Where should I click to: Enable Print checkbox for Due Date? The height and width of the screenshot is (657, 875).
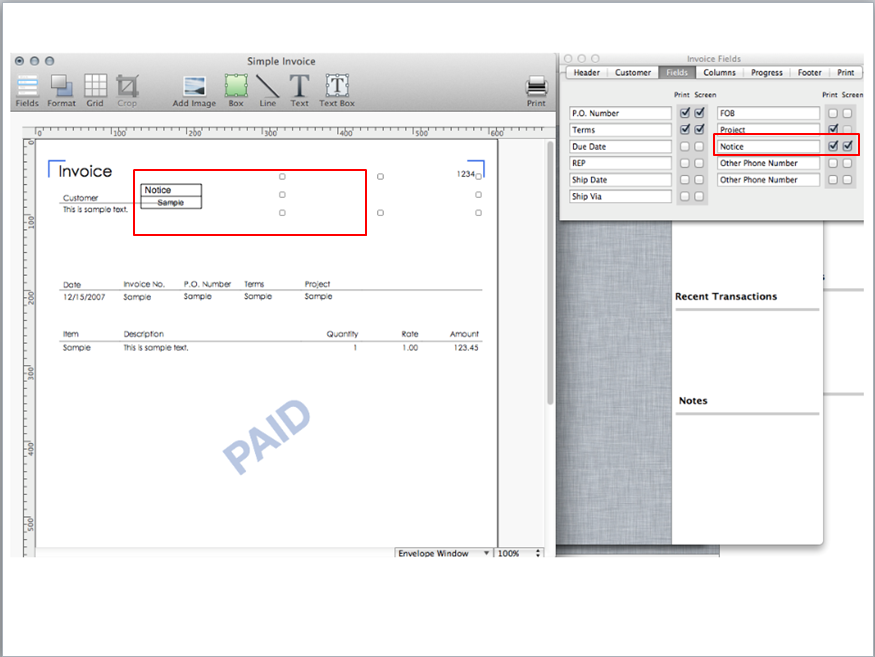[685, 146]
